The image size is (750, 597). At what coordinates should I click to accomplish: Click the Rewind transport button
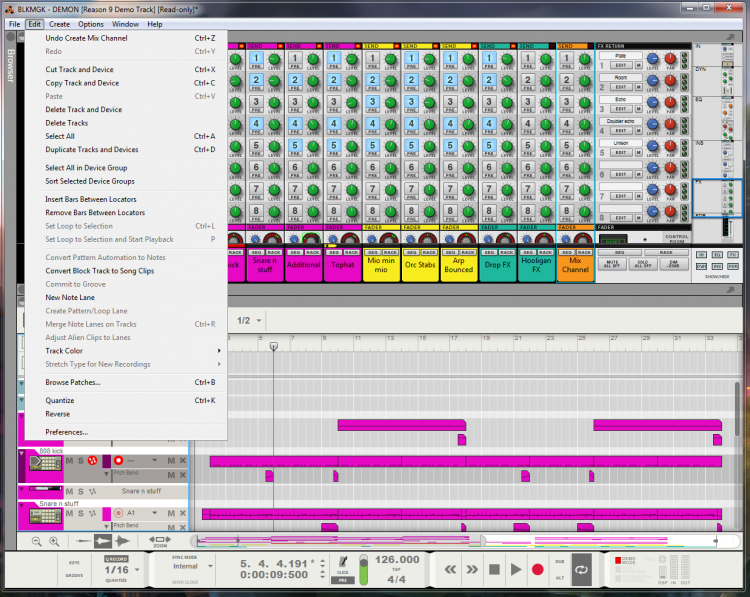tap(449, 569)
